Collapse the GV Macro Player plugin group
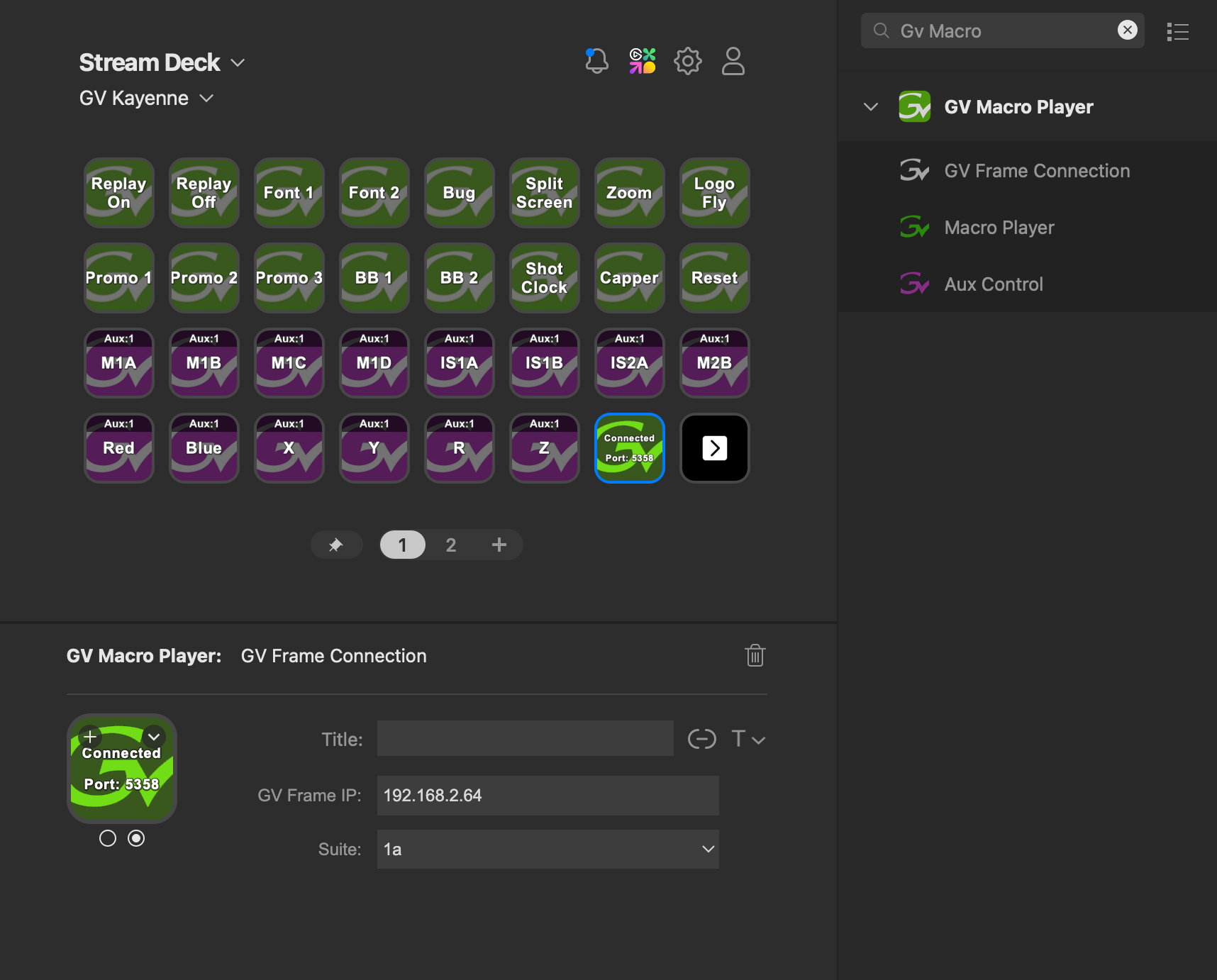This screenshot has width=1217, height=980. [871, 107]
